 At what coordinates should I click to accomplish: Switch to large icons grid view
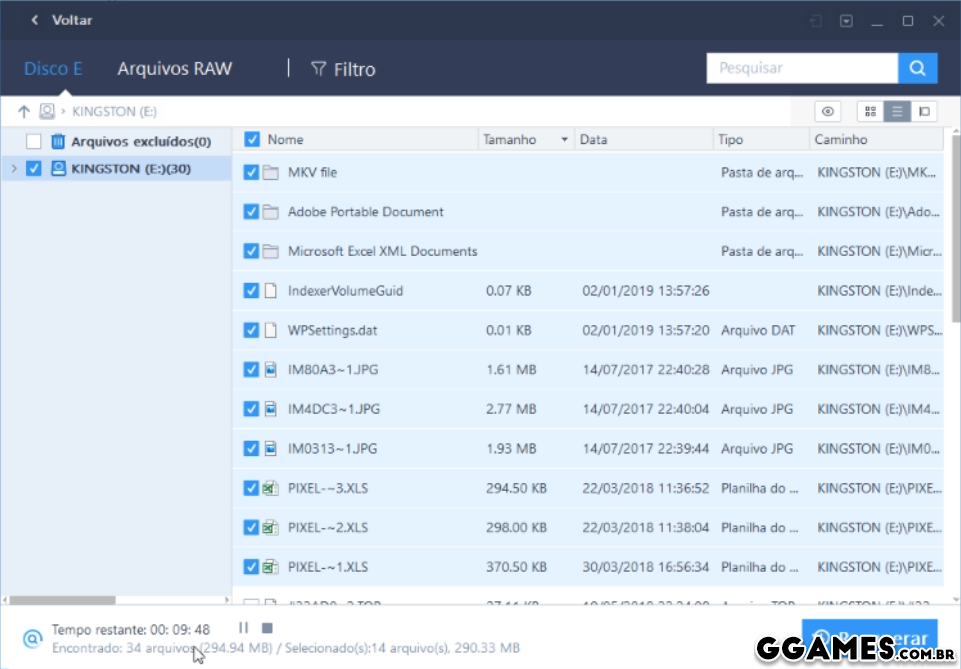point(870,111)
